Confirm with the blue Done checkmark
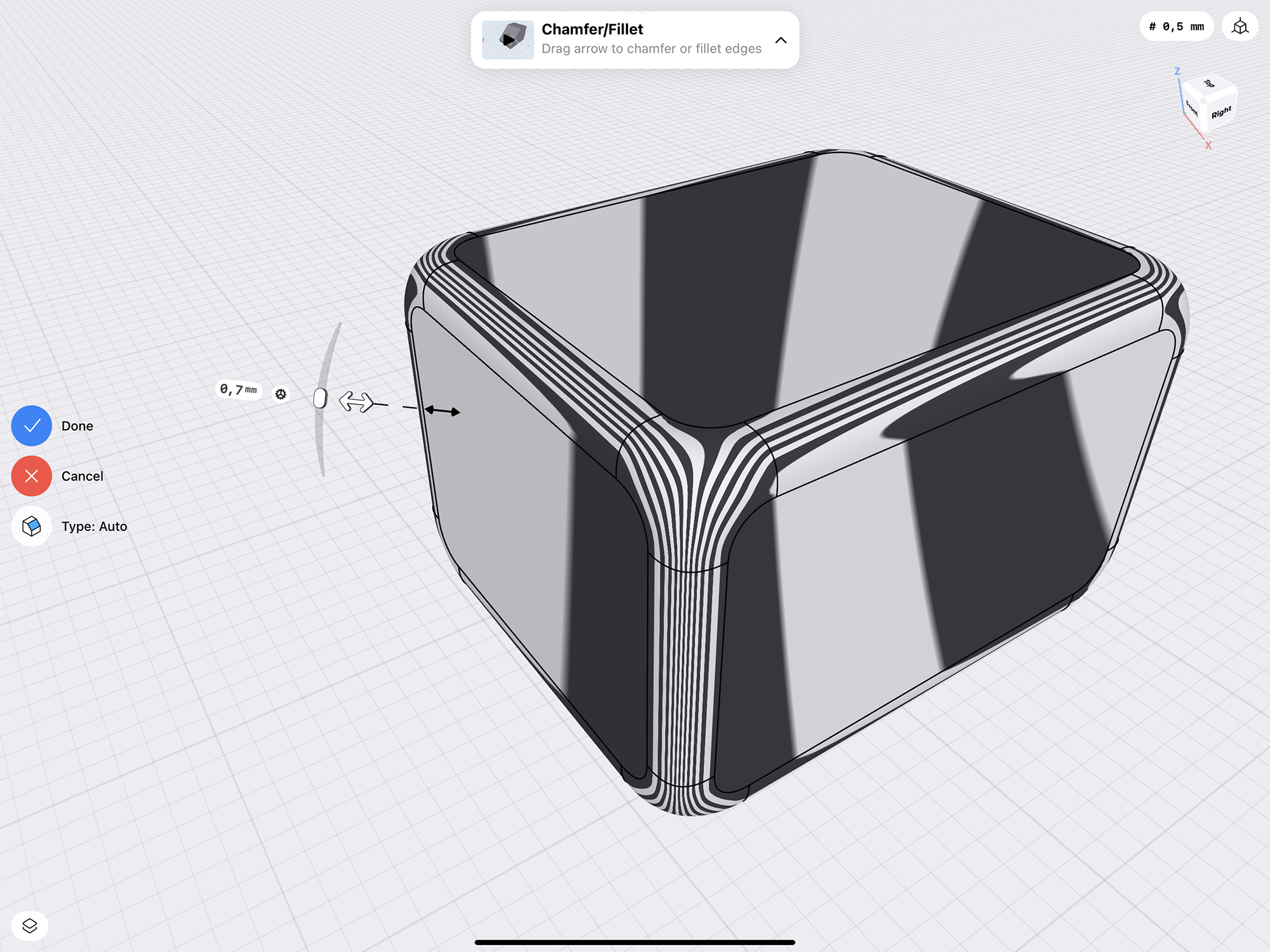 coord(31,426)
